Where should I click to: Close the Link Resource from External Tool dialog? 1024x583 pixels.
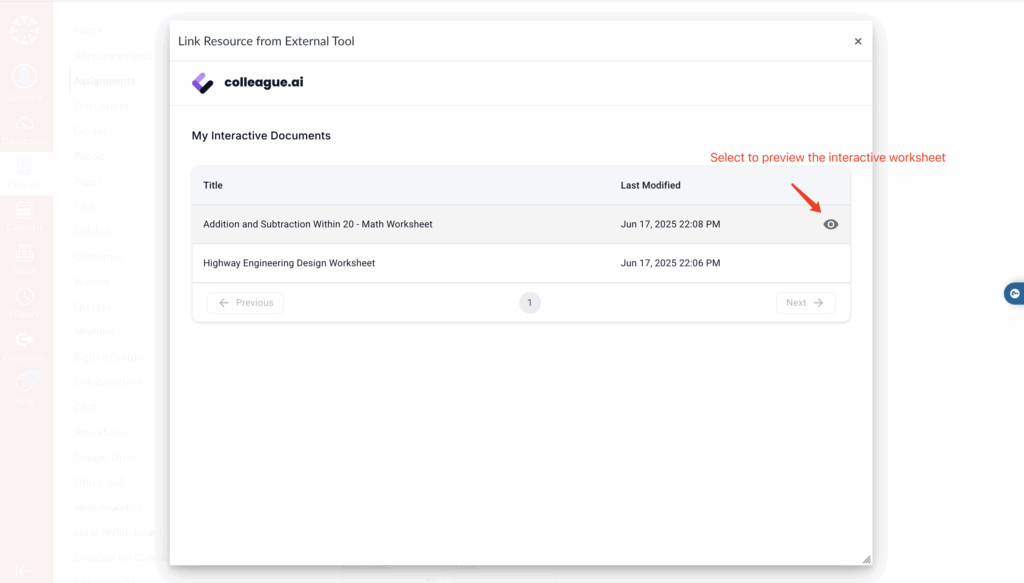(x=857, y=42)
